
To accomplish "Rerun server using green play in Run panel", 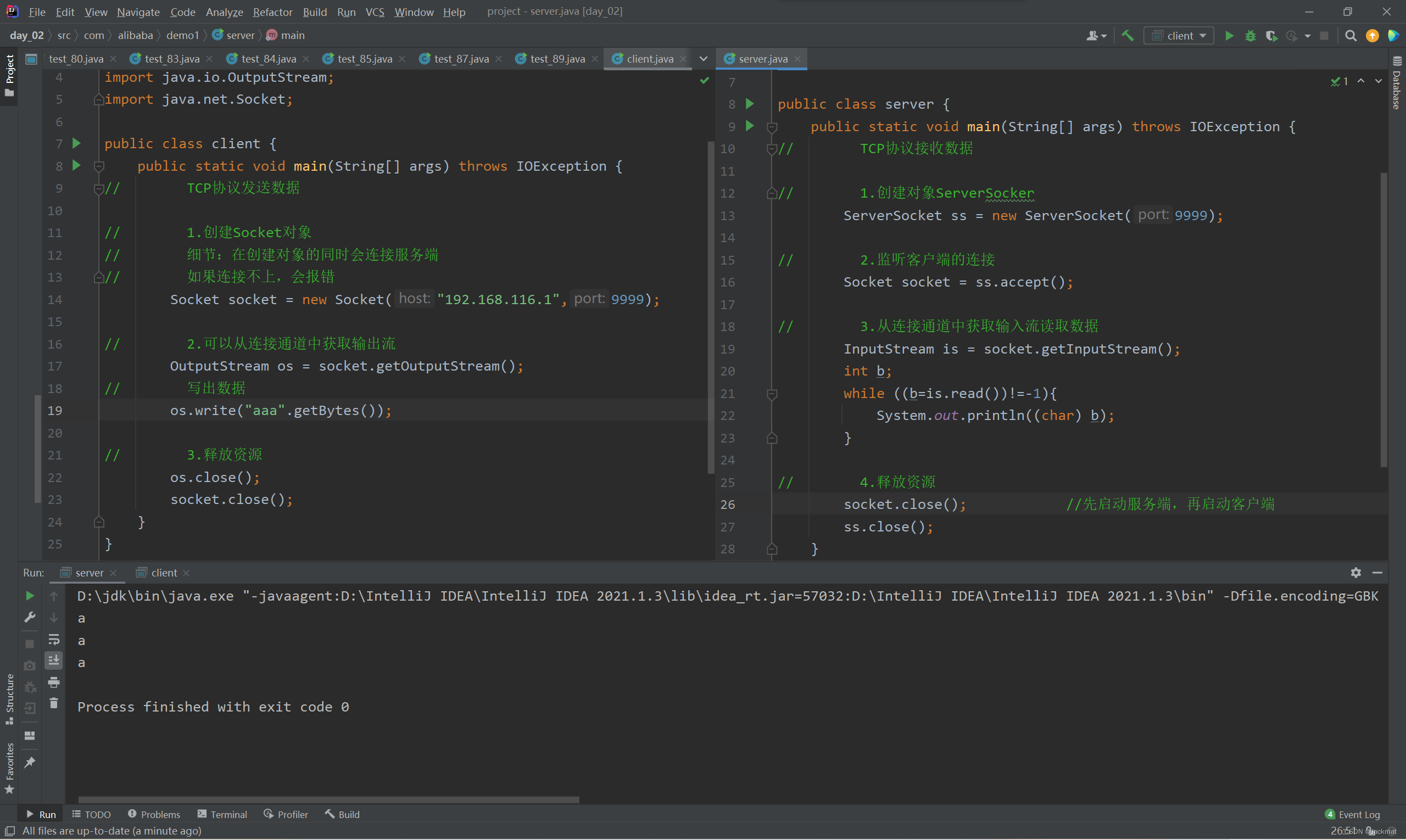I will 30,596.
